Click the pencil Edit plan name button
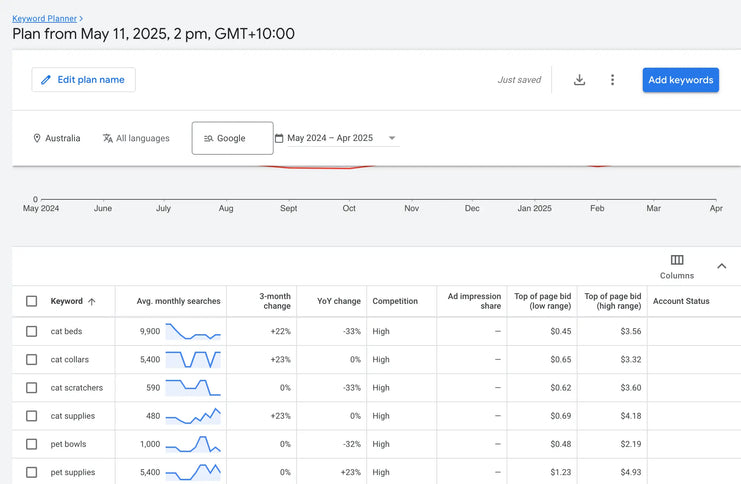The height and width of the screenshot is (484, 741). click(x=83, y=80)
